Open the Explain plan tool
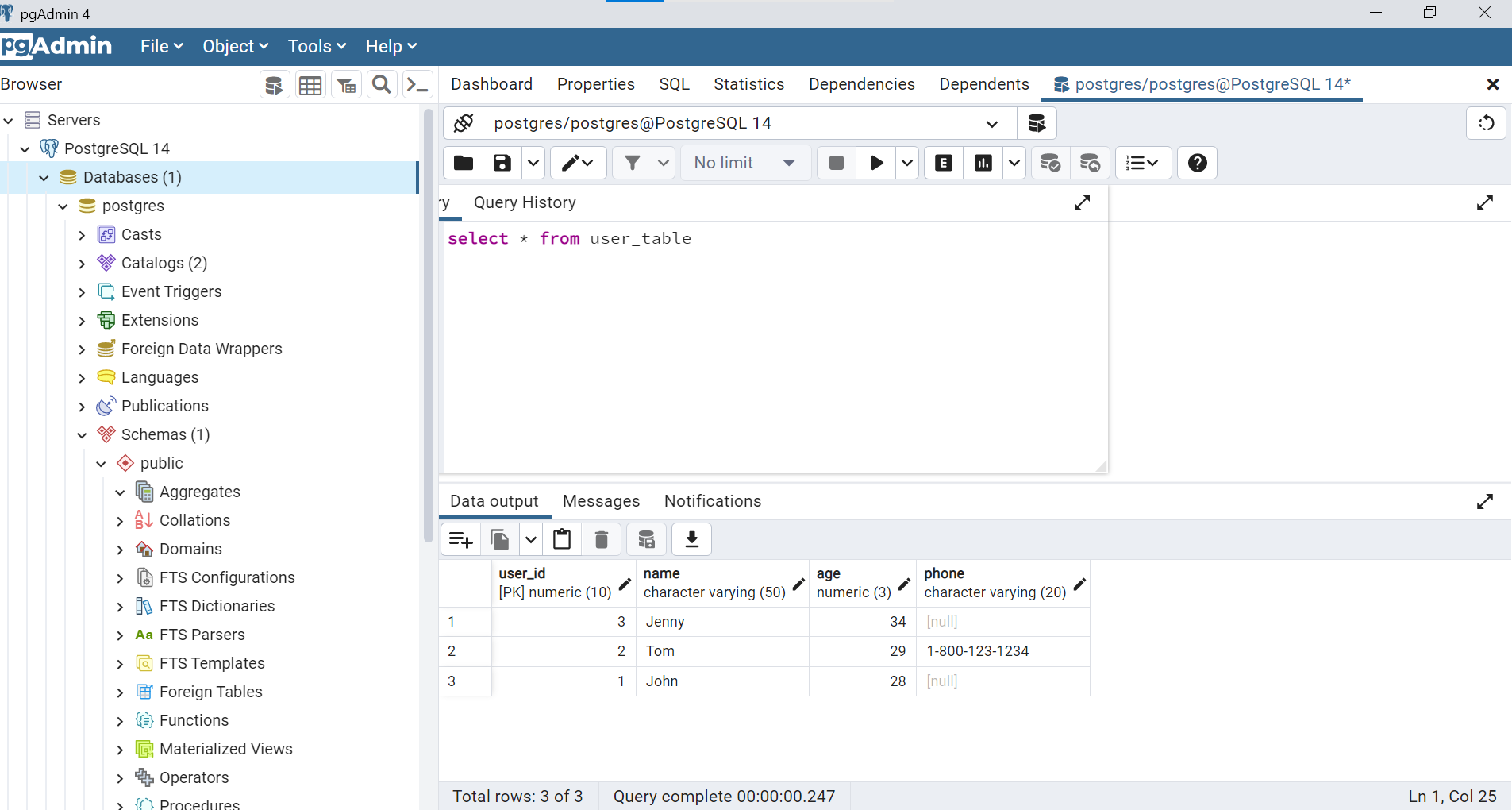The image size is (1512, 810). (x=943, y=163)
